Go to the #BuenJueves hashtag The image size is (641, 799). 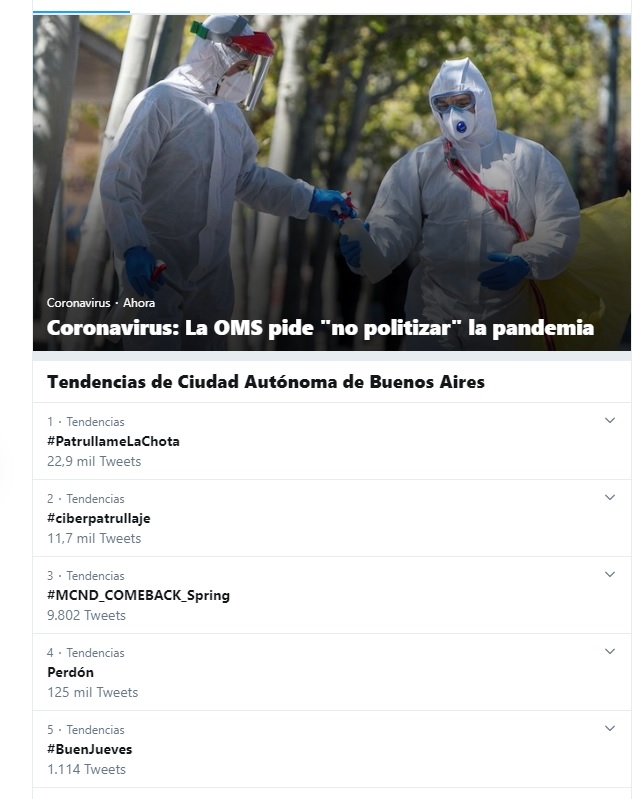point(90,749)
